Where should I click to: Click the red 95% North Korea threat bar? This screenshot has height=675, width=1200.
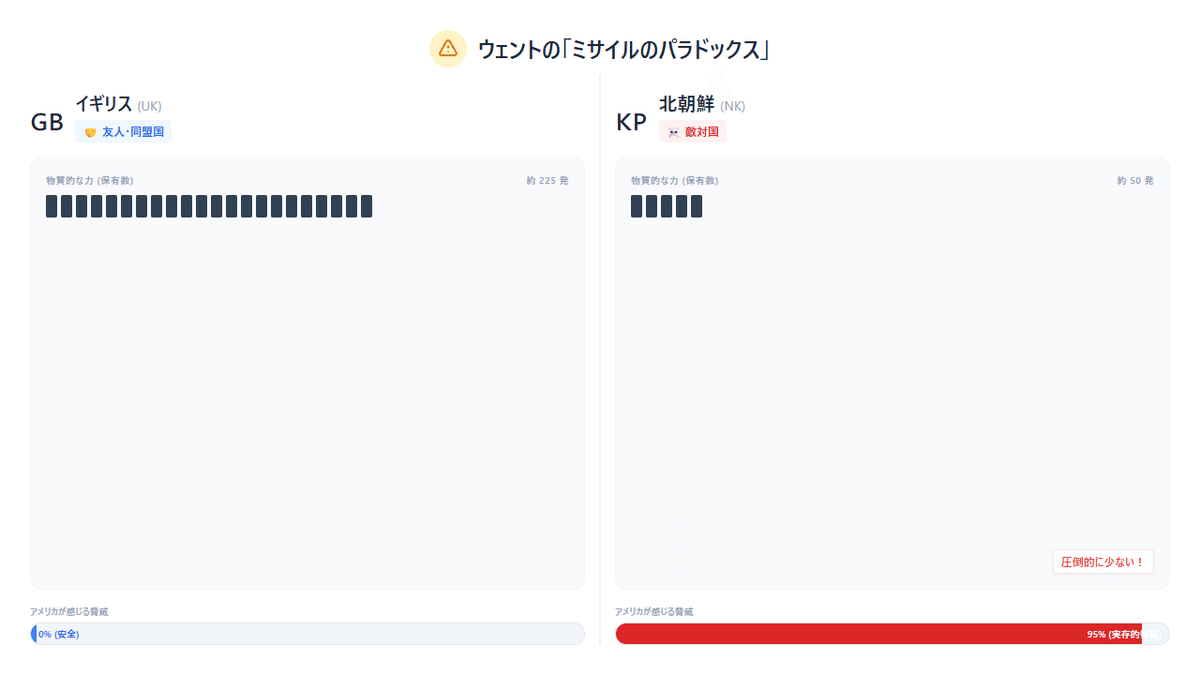(x=878, y=634)
